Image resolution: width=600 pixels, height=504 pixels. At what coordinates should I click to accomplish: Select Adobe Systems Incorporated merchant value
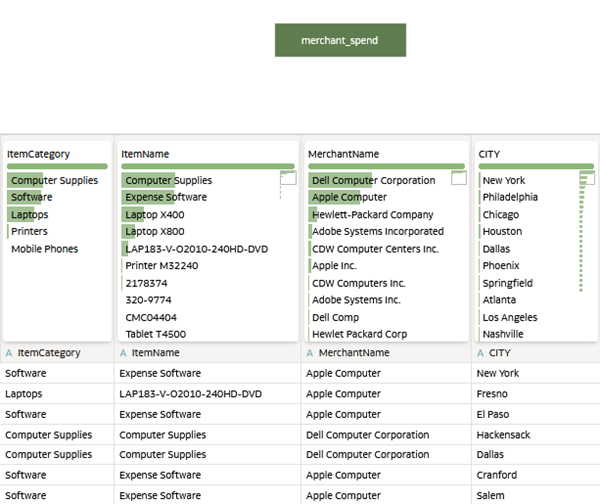tap(378, 231)
